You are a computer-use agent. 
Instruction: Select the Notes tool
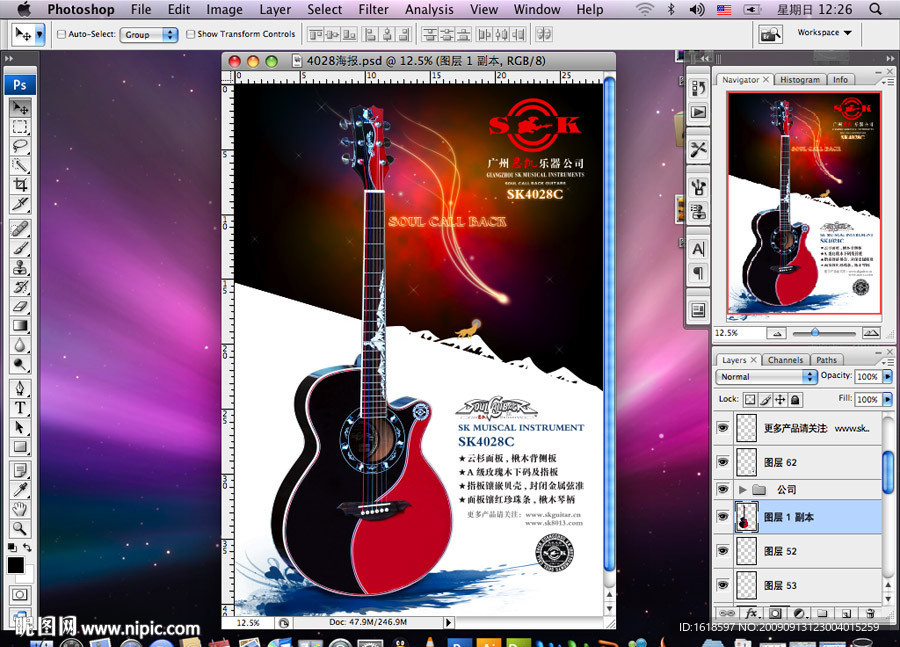[x=20, y=471]
